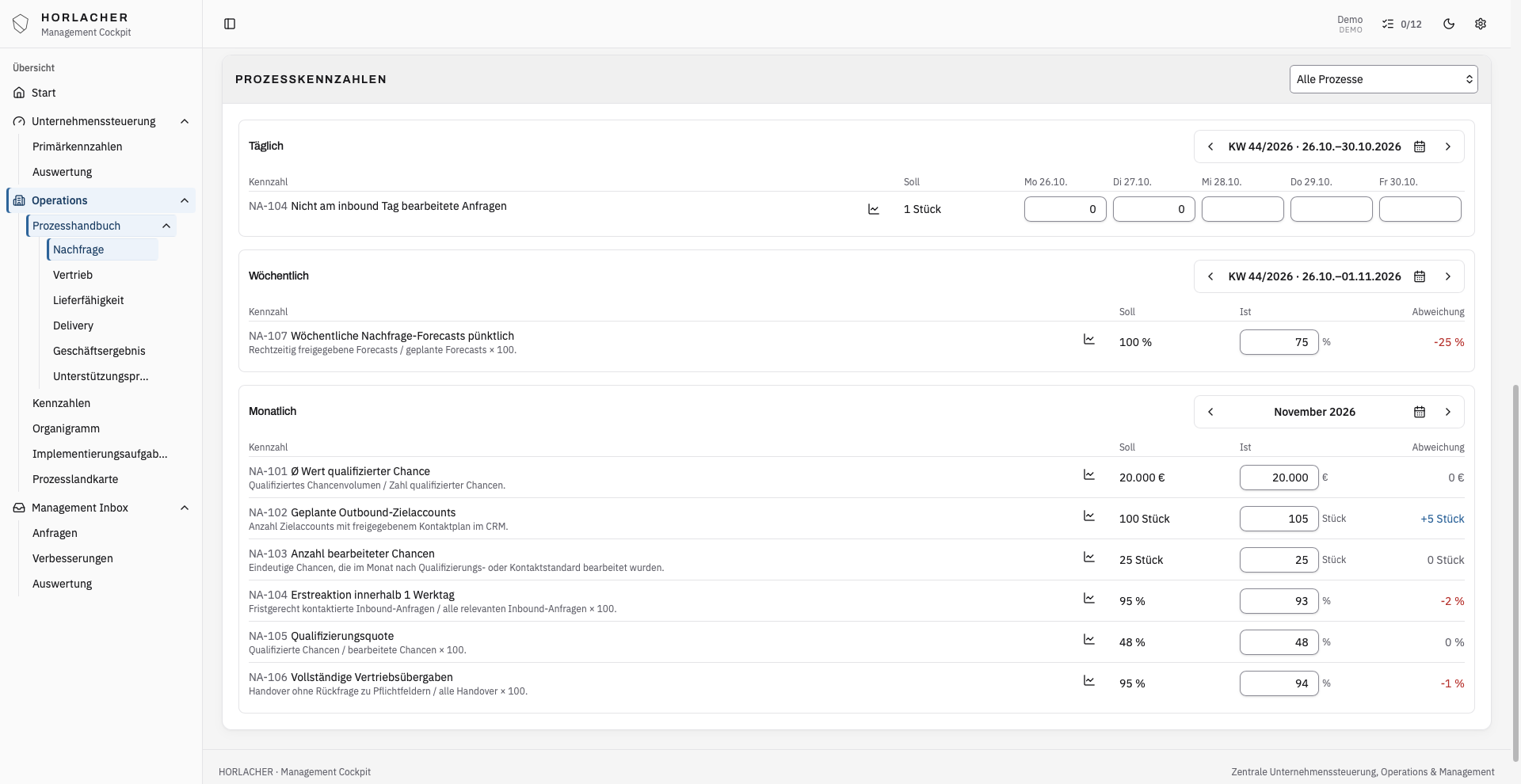1521x784 pixels.
Task: Open trend chart for Erstreaktion innerhalb 1 Werktag
Action: (x=1089, y=598)
